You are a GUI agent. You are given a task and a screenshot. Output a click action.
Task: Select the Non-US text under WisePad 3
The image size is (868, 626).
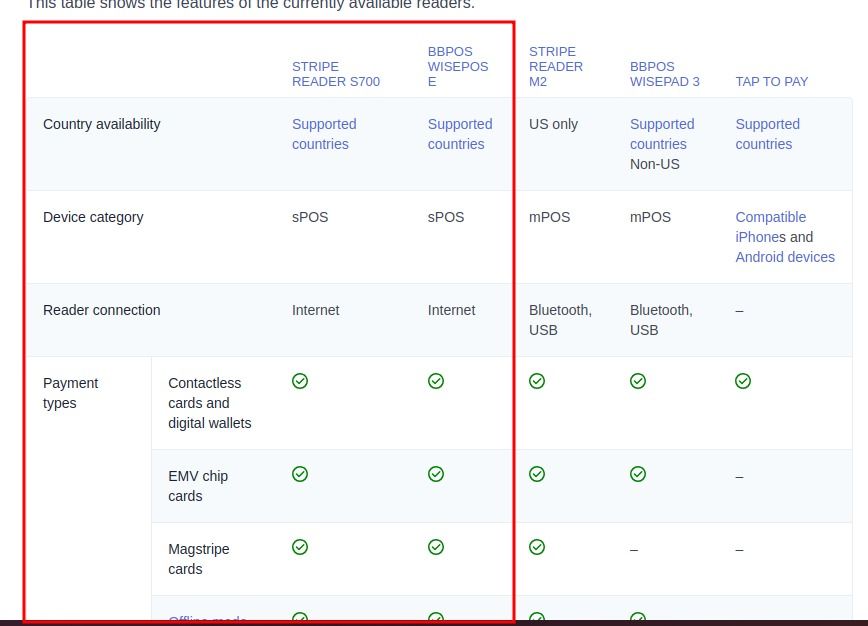(654, 164)
